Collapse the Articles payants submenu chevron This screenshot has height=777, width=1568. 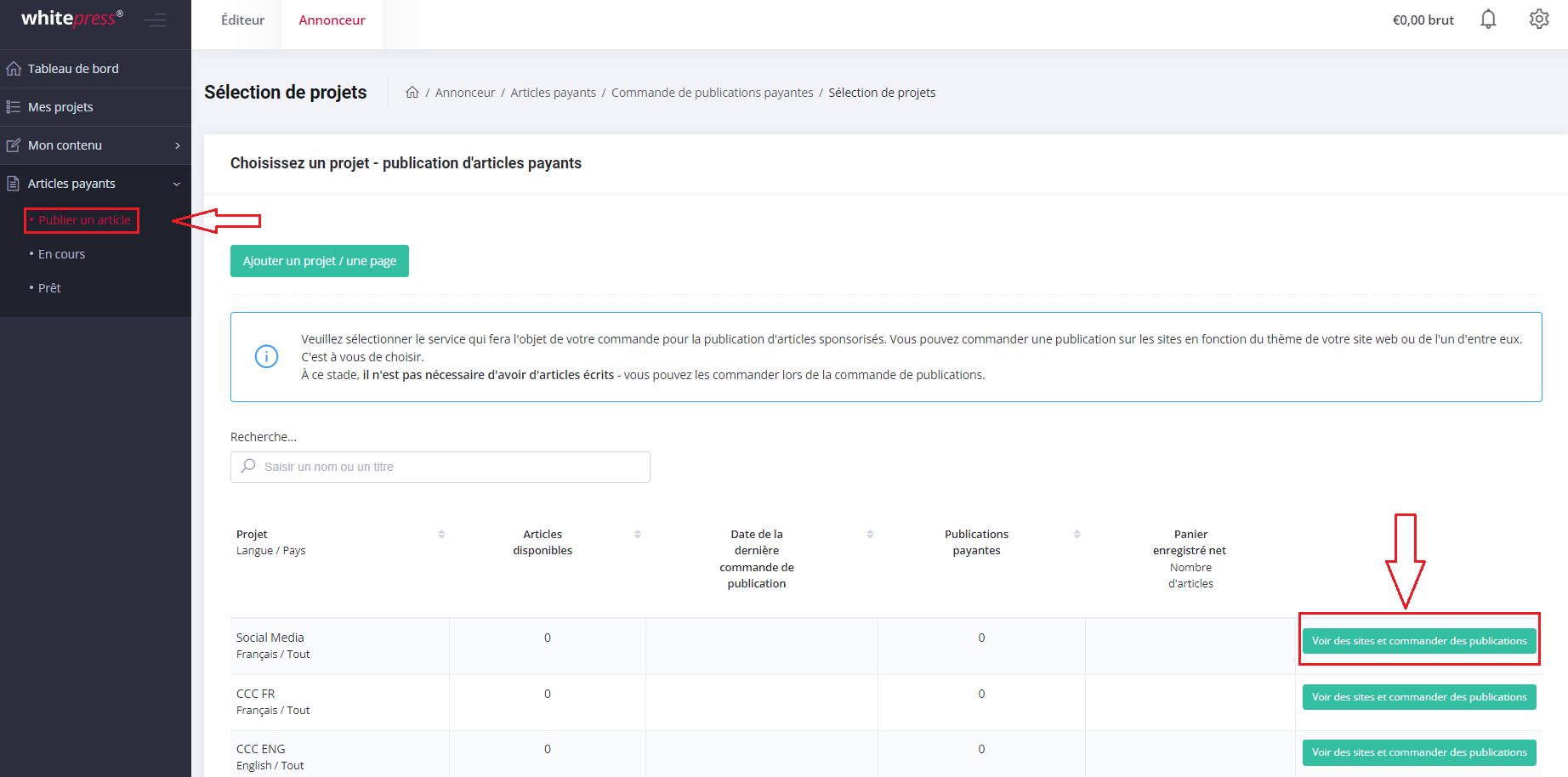click(x=177, y=184)
